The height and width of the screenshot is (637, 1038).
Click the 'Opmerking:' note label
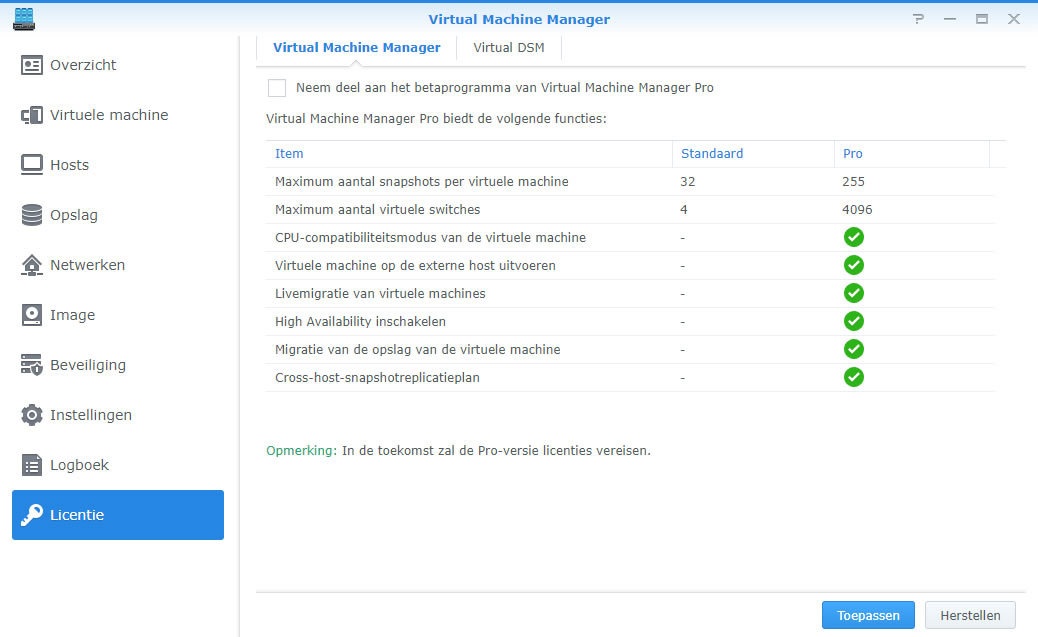pyautogui.click(x=301, y=450)
